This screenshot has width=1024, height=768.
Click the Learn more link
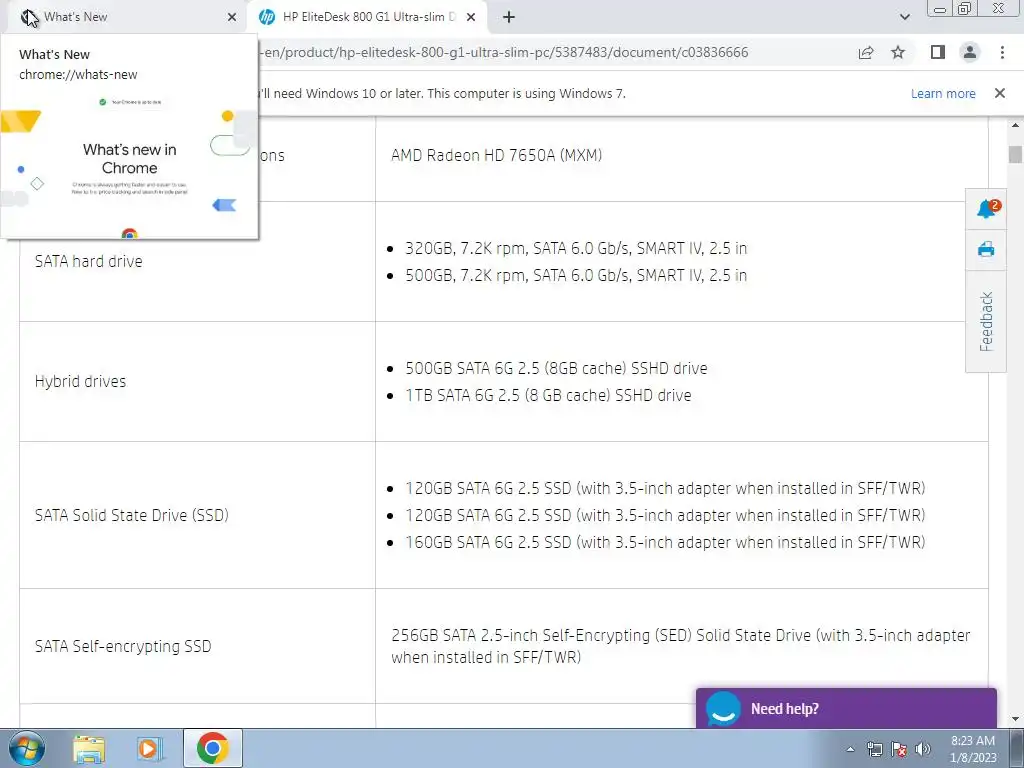coord(943,93)
